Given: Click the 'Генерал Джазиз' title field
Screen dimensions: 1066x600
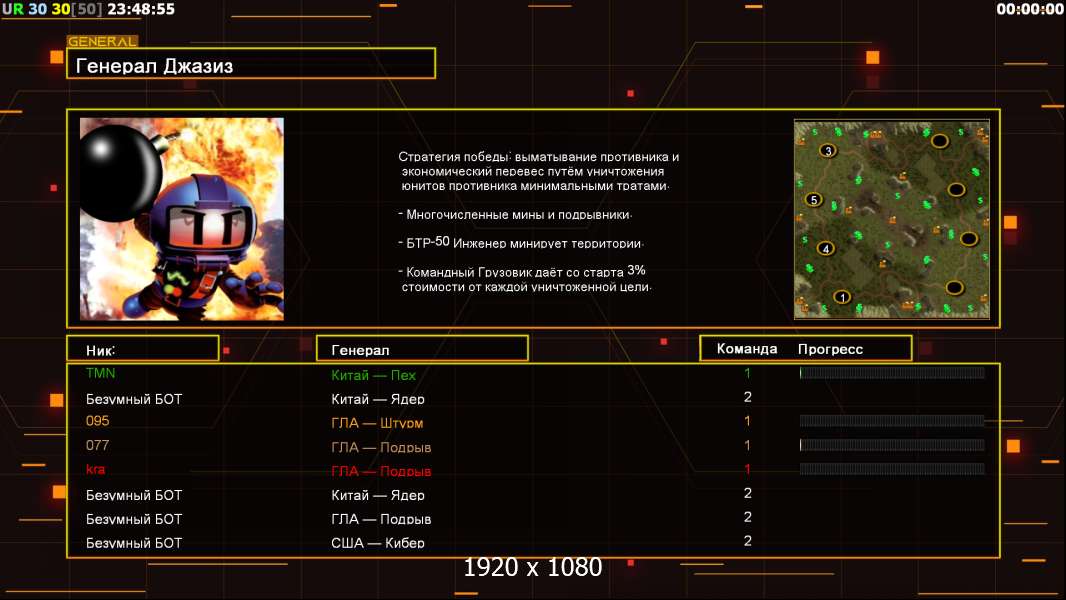Looking at the screenshot, I should point(251,63).
